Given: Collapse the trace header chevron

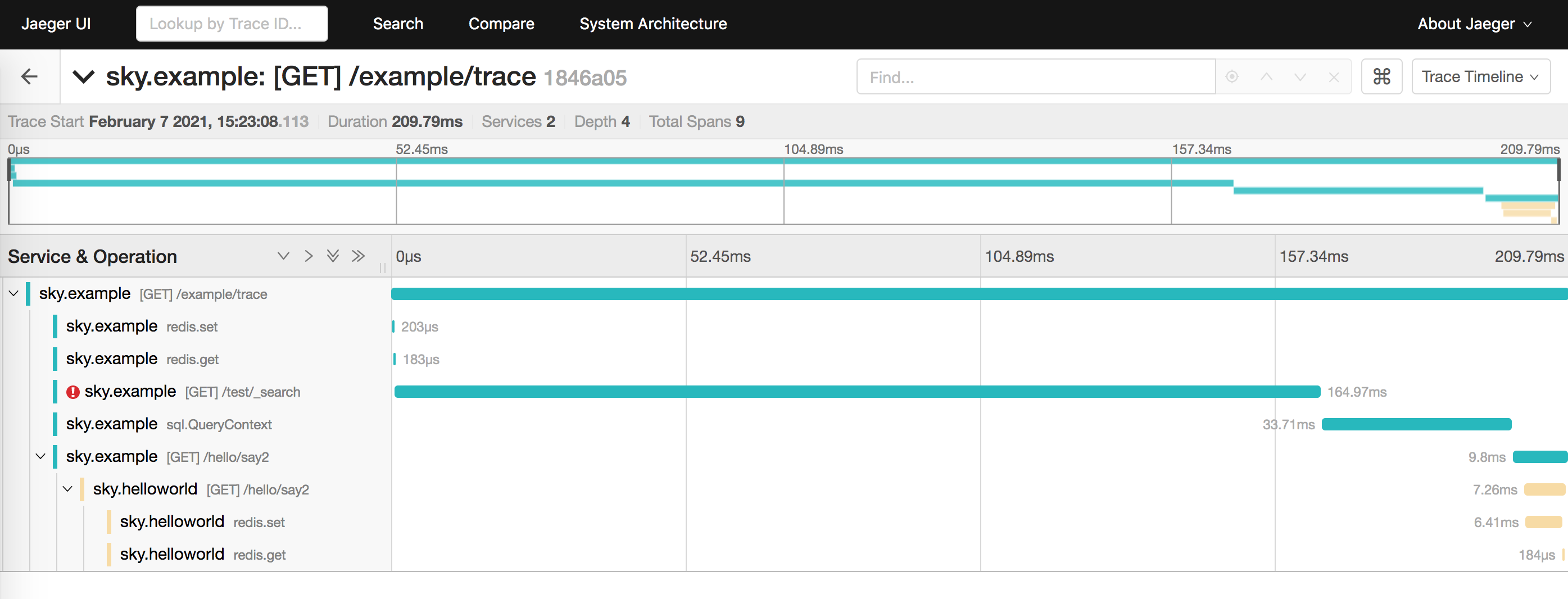Looking at the screenshot, I should coord(83,76).
